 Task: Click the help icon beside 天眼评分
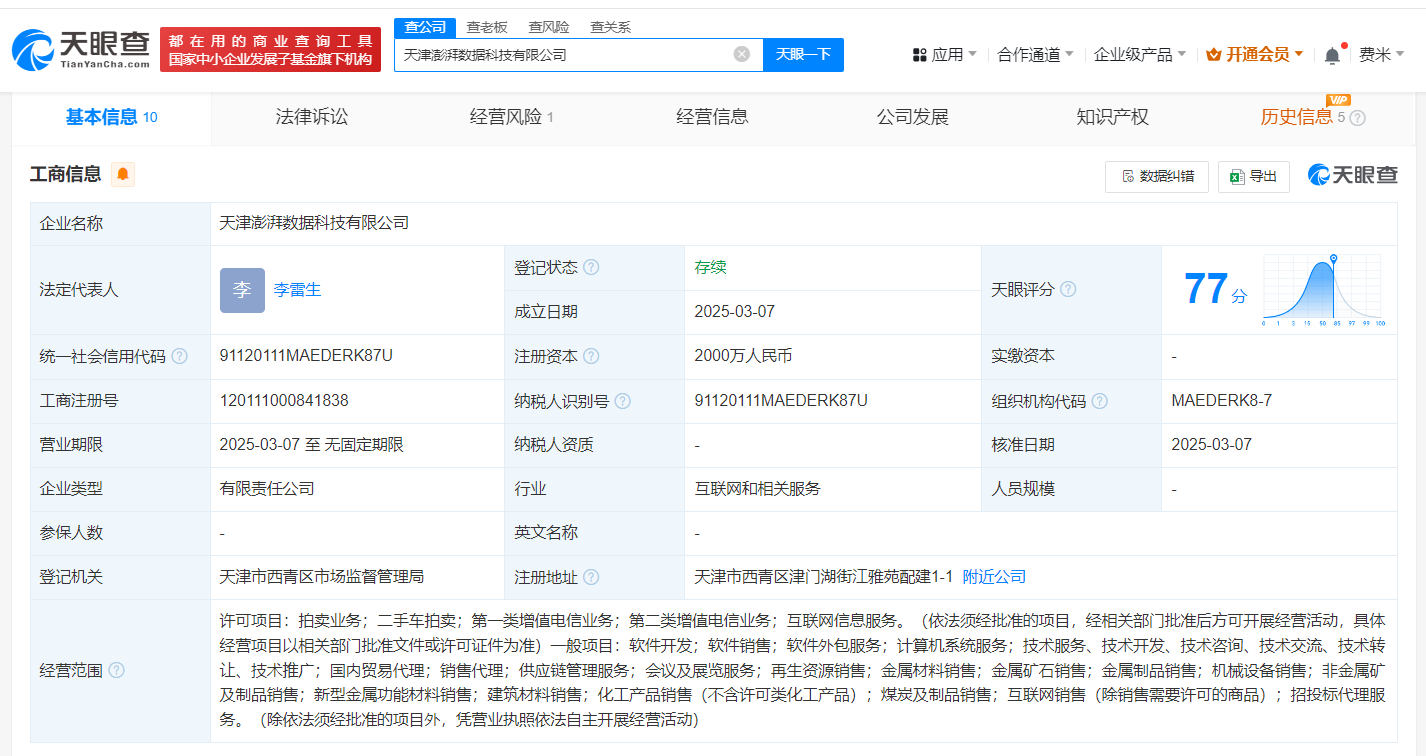pos(1068,290)
